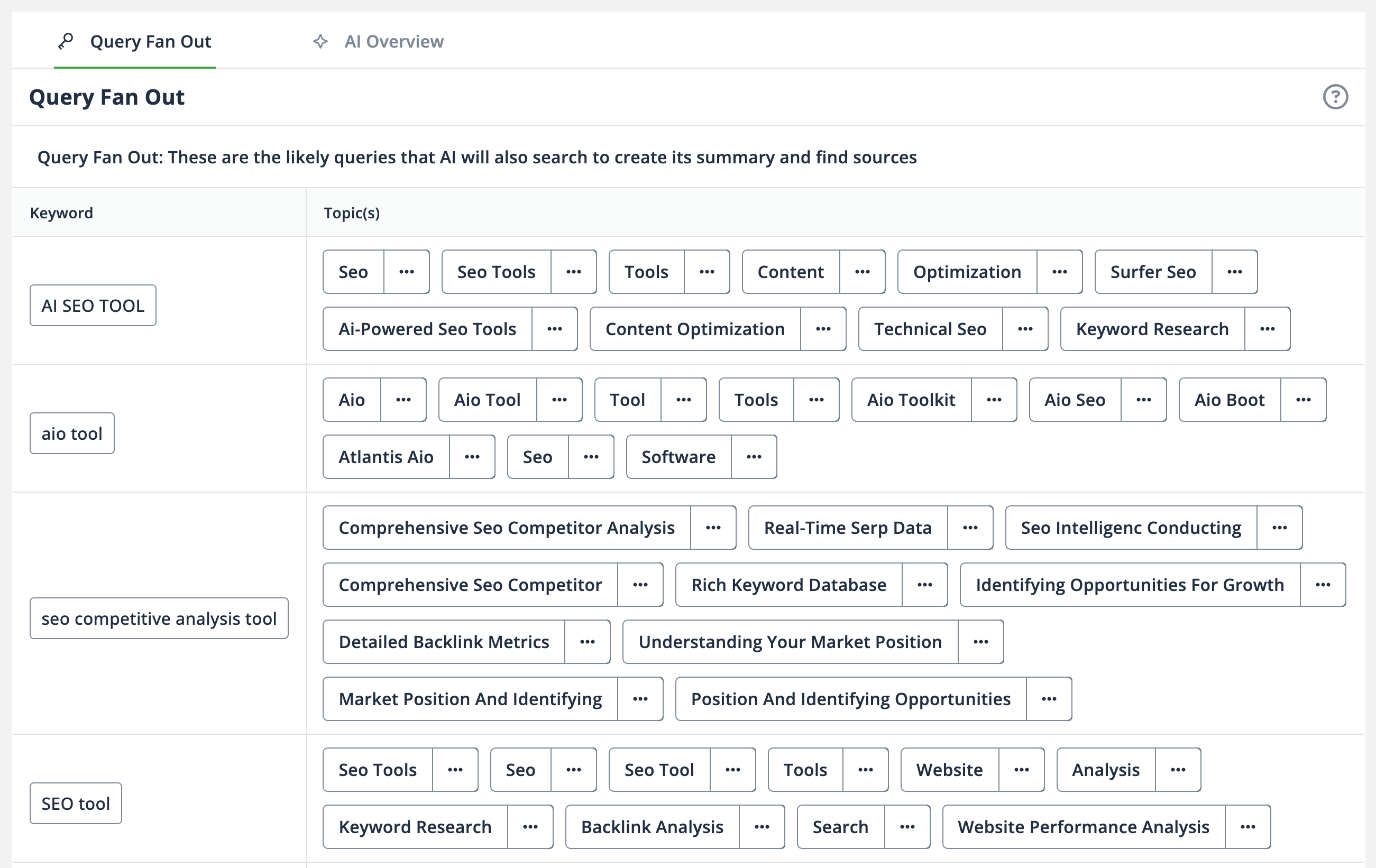Select the seo competitive analysis tool keyword
The height and width of the screenshot is (868, 1376).
click(x=159, y=618)
